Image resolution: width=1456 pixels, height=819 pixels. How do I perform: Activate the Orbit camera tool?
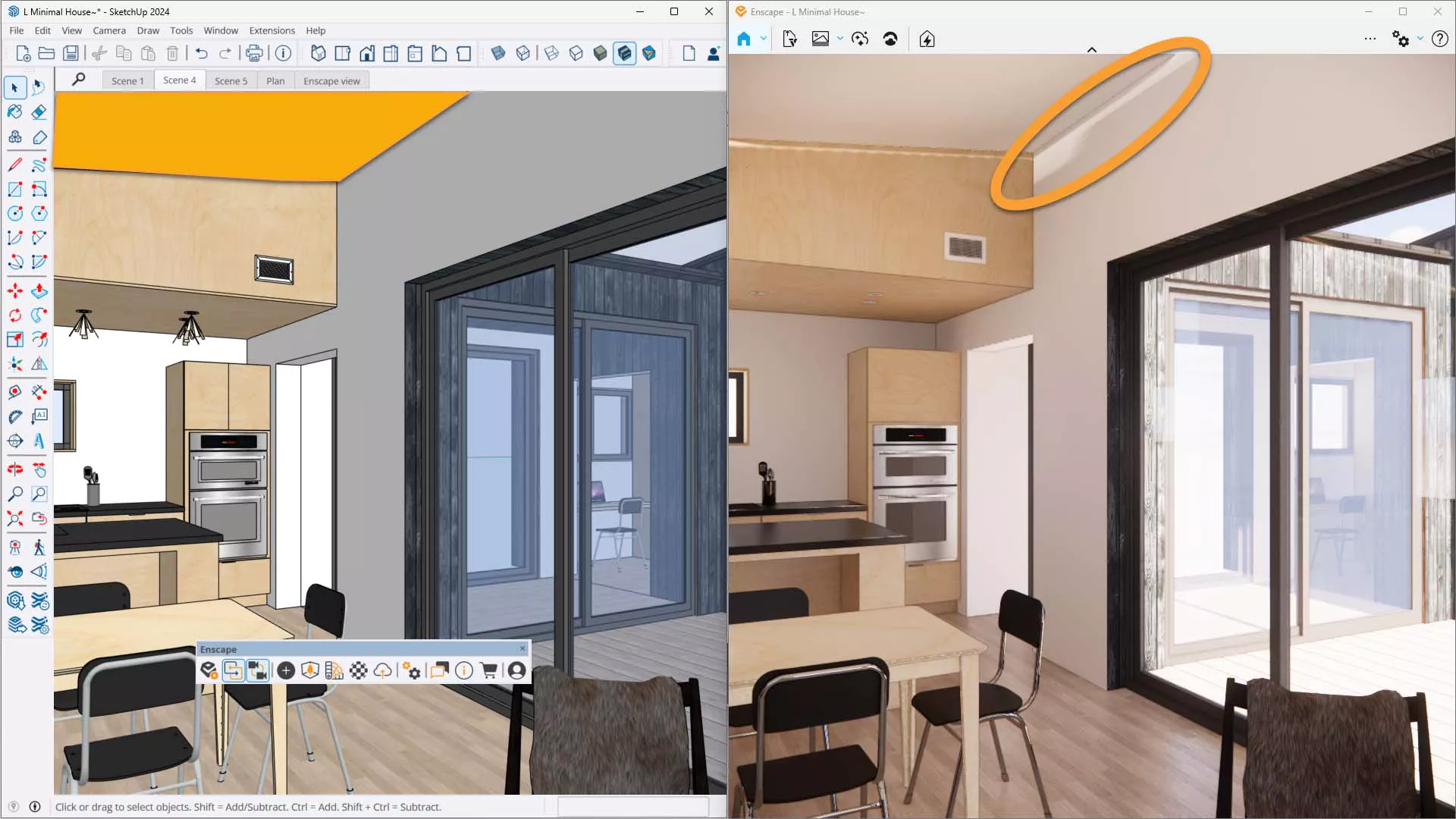coord(14,469)
